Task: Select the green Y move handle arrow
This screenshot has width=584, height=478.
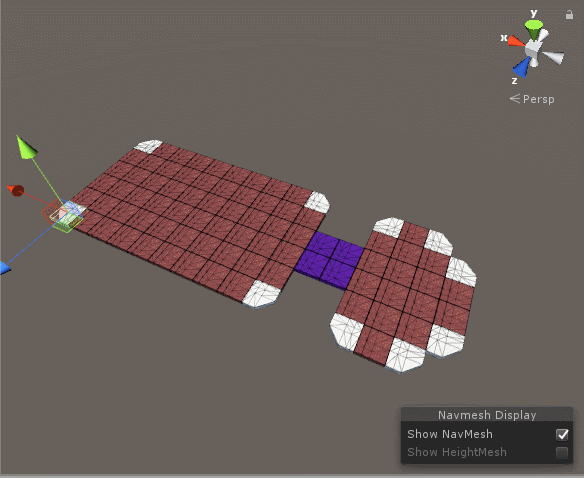Action: coord(26,148)
